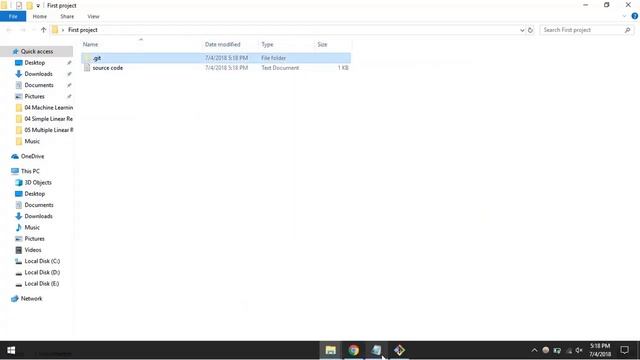Open pinned Documents under Quick access
The width and height of the screenshot is (640, 360).
click(39, 85)
